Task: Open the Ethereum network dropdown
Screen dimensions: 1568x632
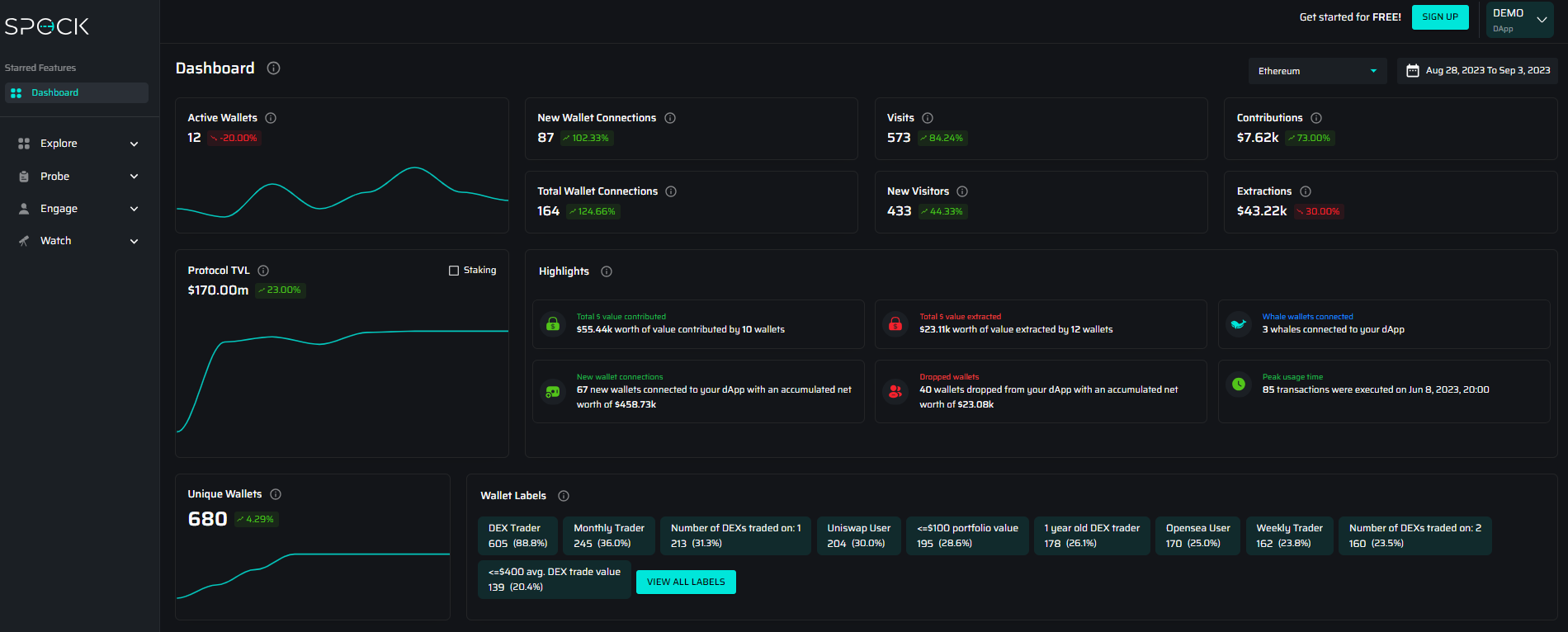Action: pyautogui.click(x=1316, y=71)
